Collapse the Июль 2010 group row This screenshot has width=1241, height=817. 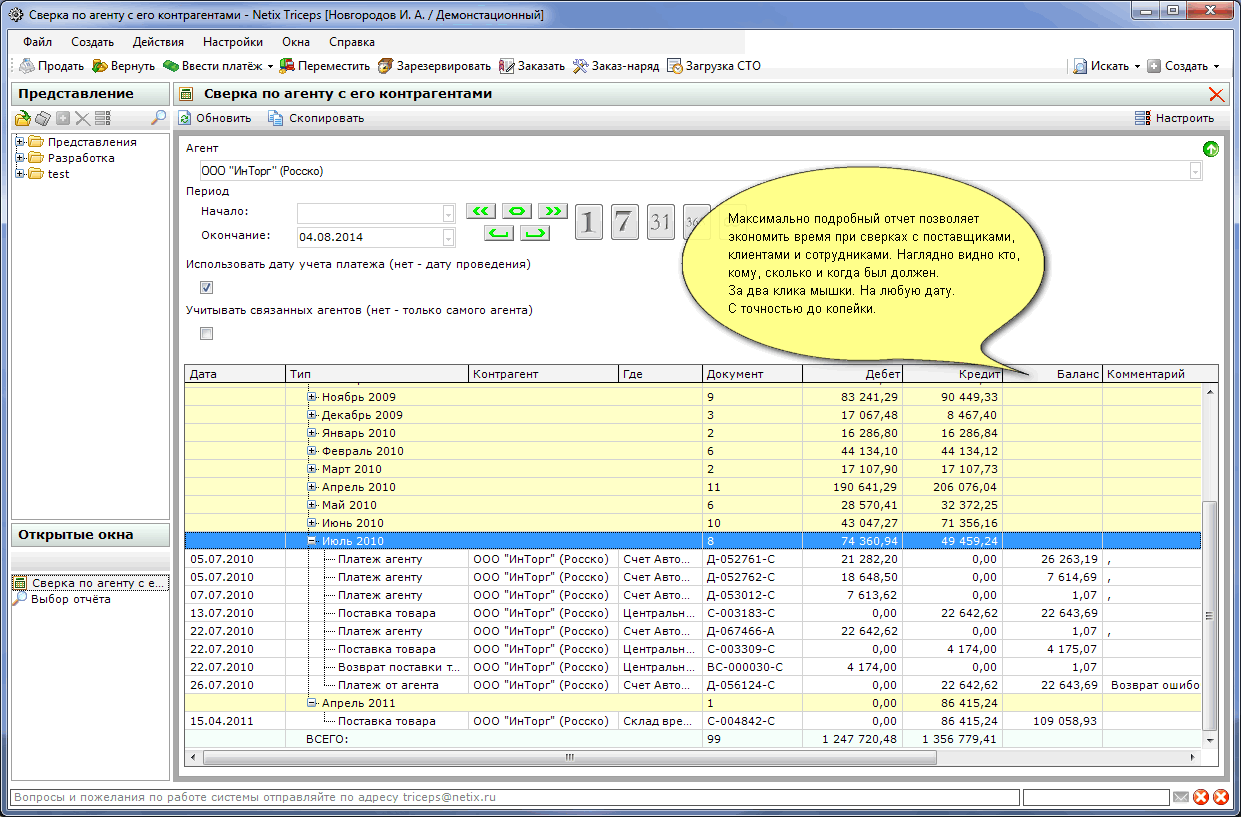pyautogui.click(x=313, y=541)
